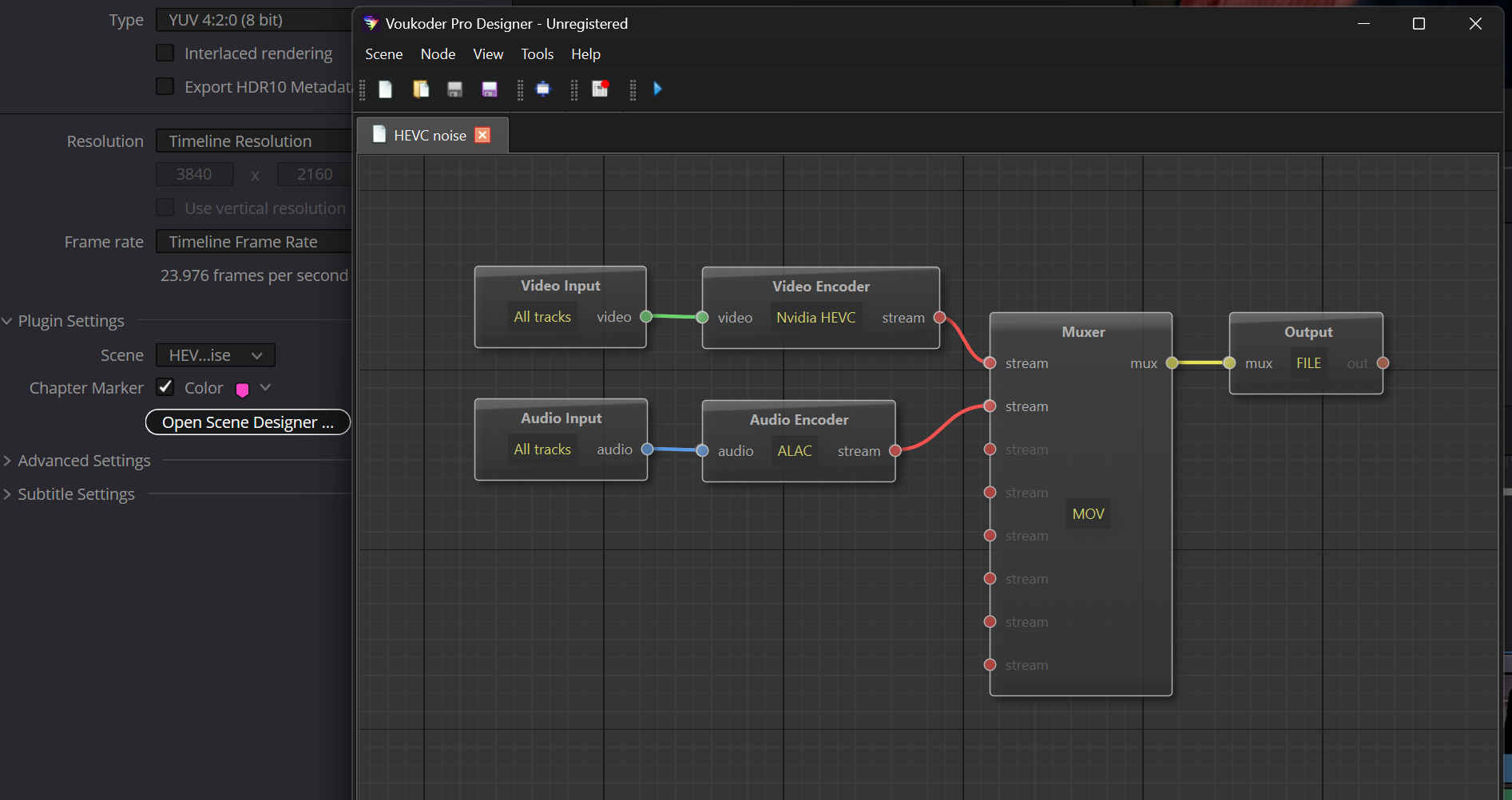The height and width of the screenshot is (800, 1512).
Task: Open the Node menu
Action: [438, 54]
